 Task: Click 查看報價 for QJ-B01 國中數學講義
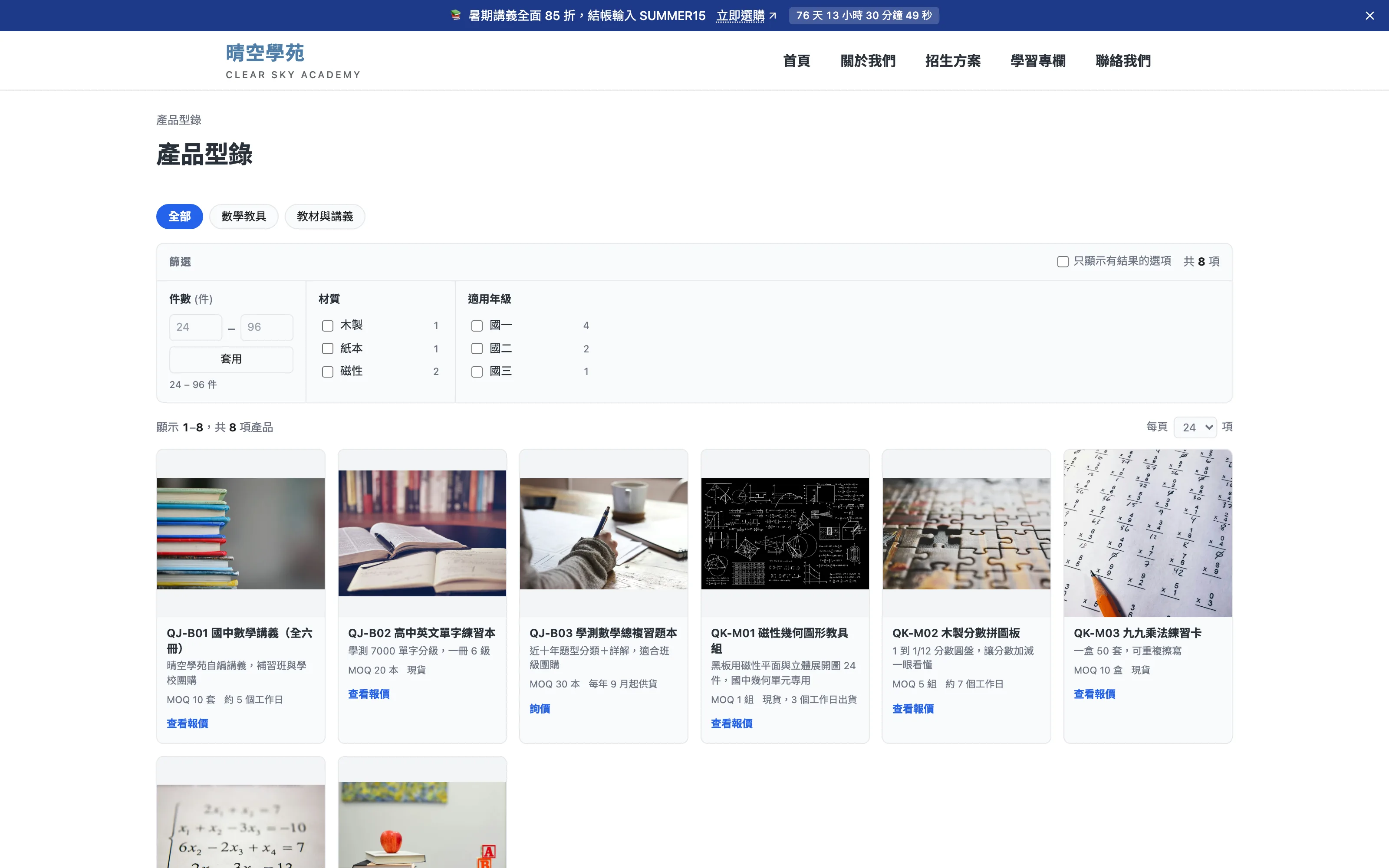188,724
